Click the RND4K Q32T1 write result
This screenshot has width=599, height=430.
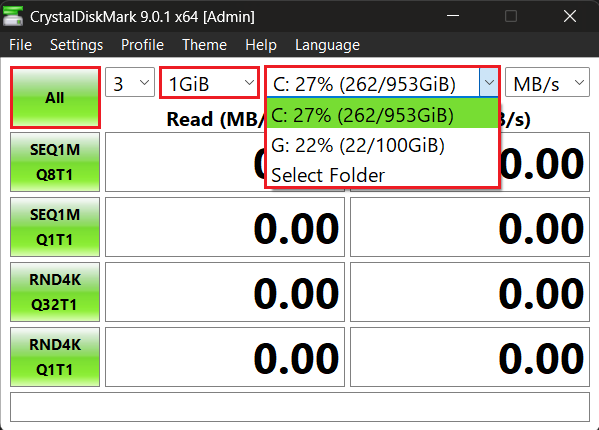pyautogui.click(x=470, y=292)
